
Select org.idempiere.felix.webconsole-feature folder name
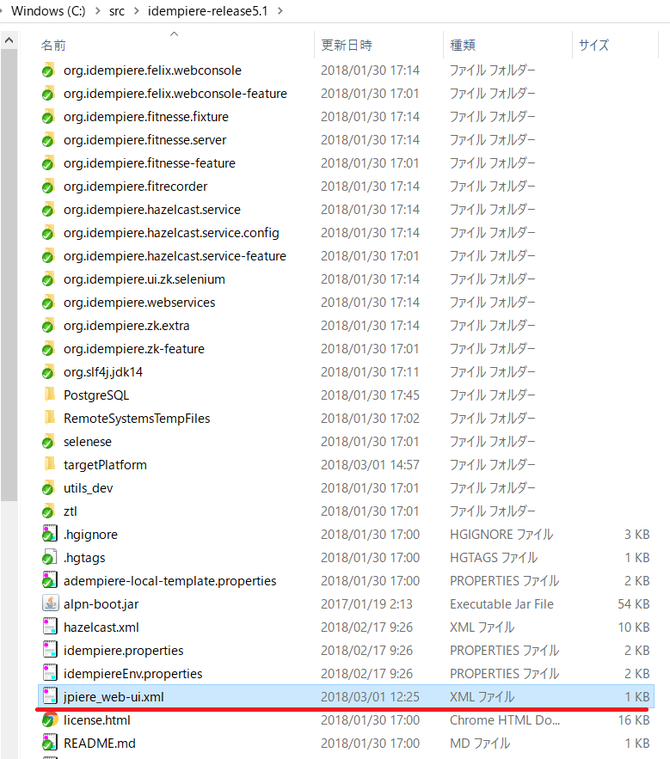pos(175,93)
